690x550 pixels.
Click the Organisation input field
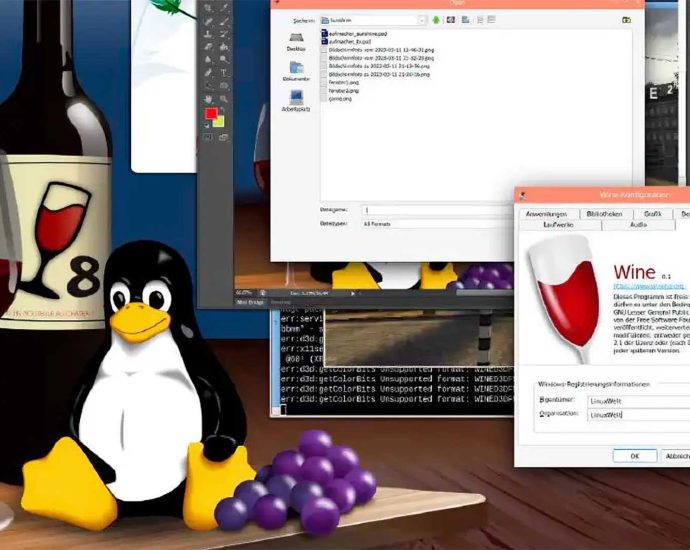click(639, 415)
